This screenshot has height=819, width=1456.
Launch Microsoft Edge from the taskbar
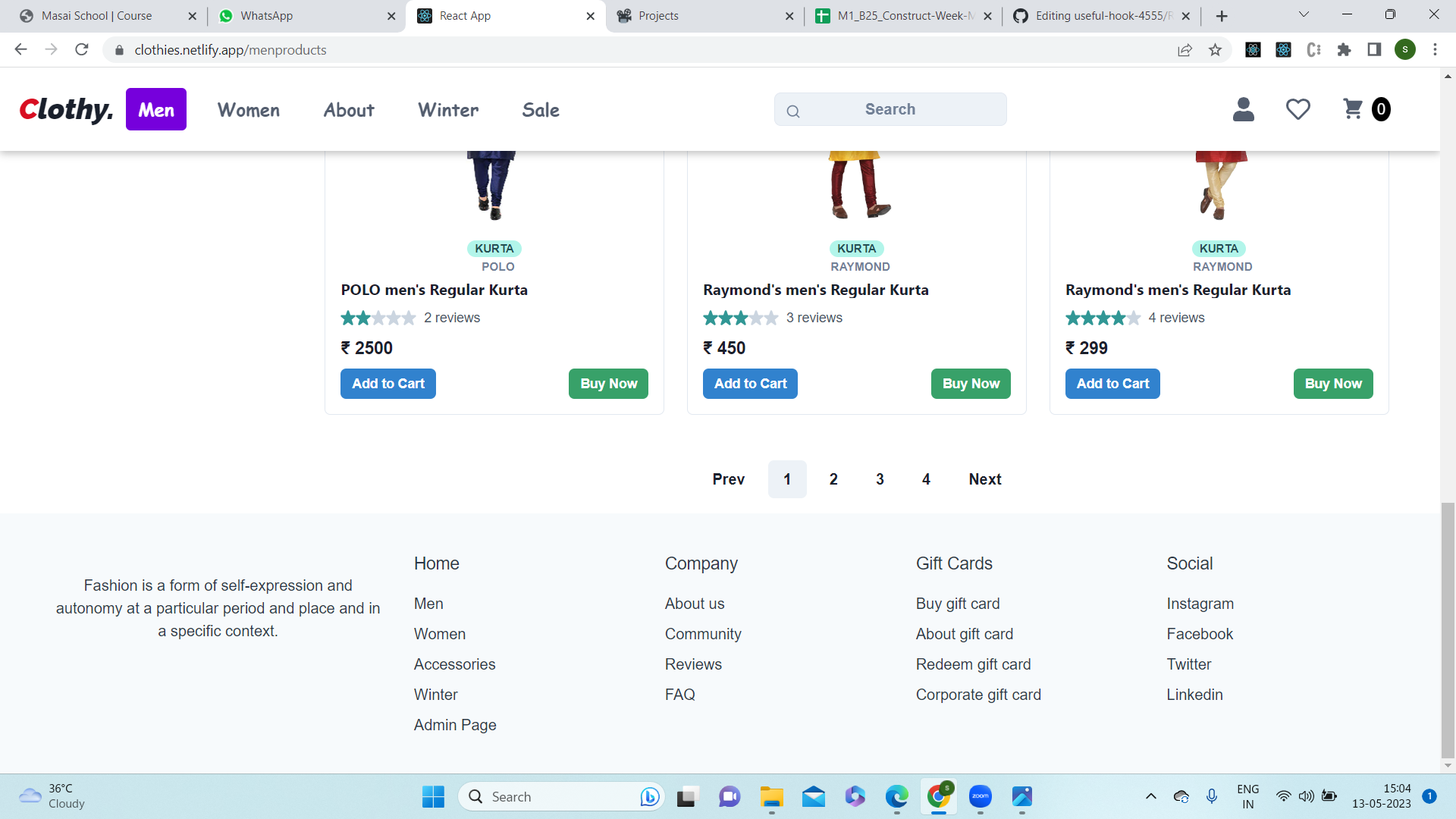pos(896,797)
